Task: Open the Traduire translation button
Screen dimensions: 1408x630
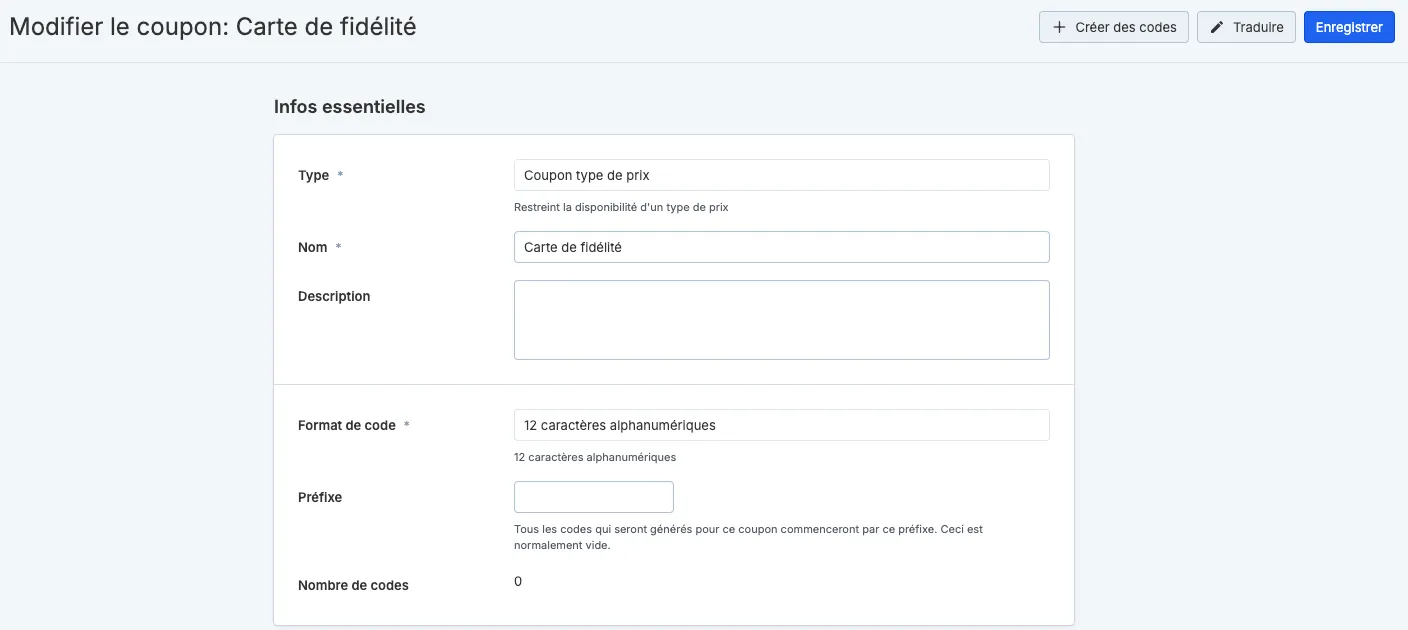Action: coord(1246,27)
